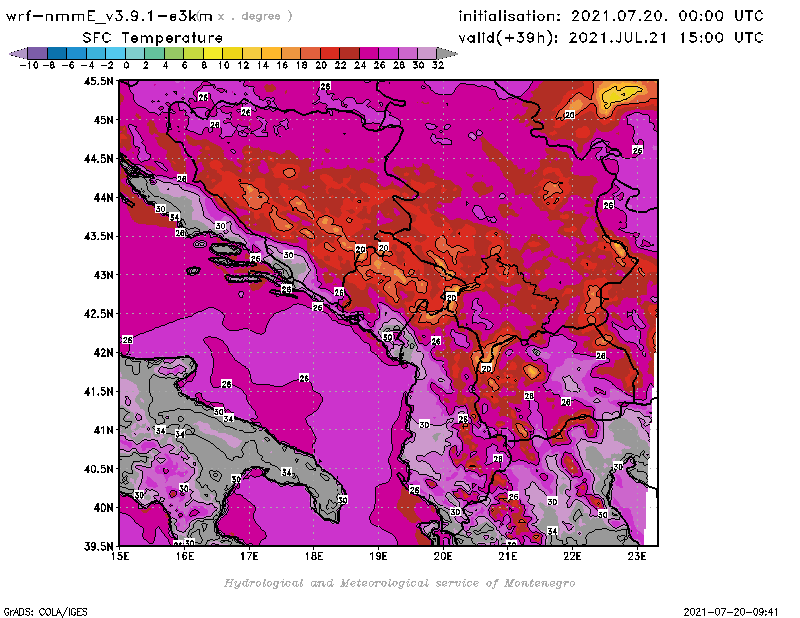Click the Hydrological and Meteorological service of Montenegro credit
This screenshot has width=800, height=618.
(x=399, y=583)
